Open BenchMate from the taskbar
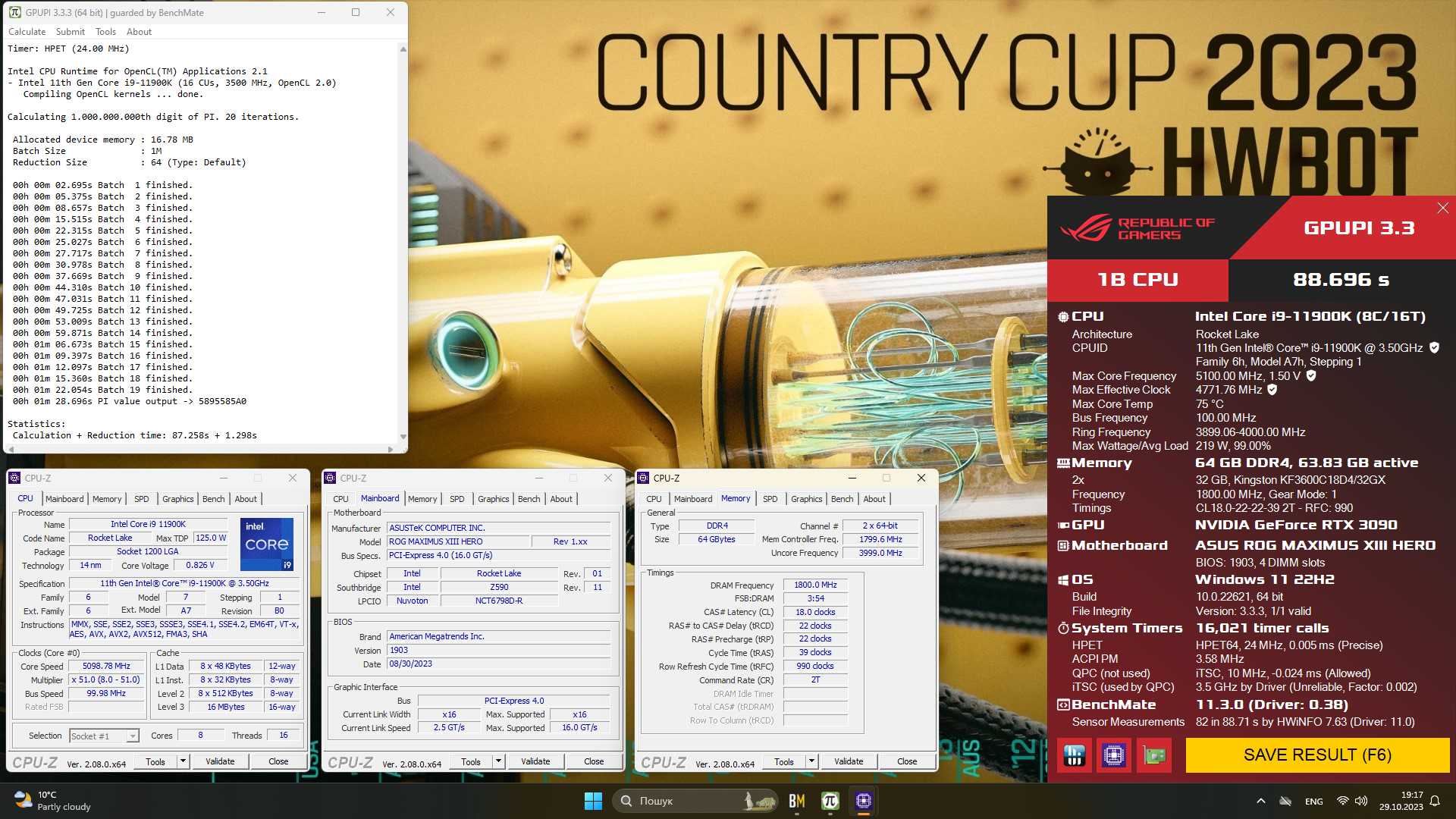 pyautogui.click(x=796, y=801)
